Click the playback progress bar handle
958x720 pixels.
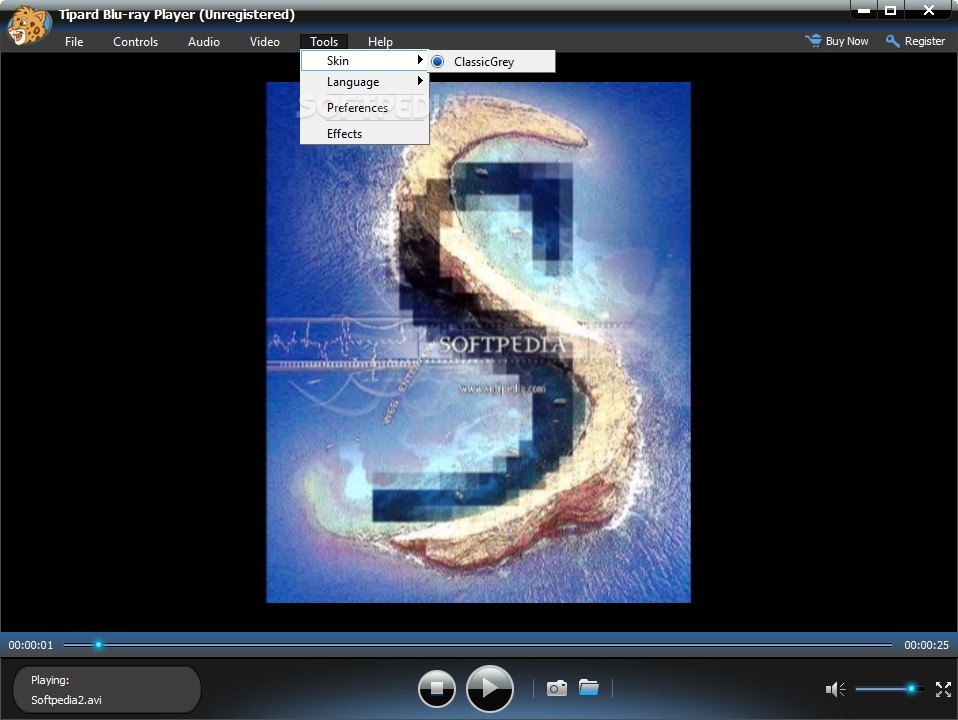[x=98, y=645]
